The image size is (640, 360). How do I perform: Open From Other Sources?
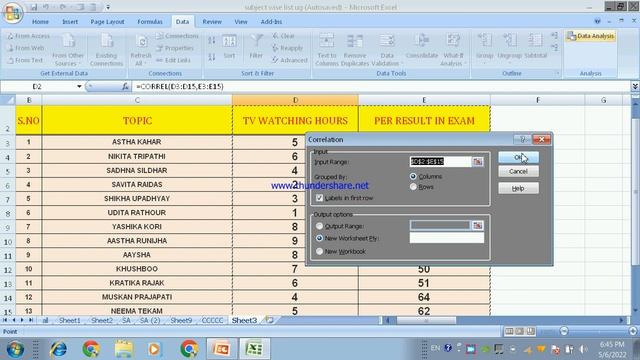(x=68, y=50)
